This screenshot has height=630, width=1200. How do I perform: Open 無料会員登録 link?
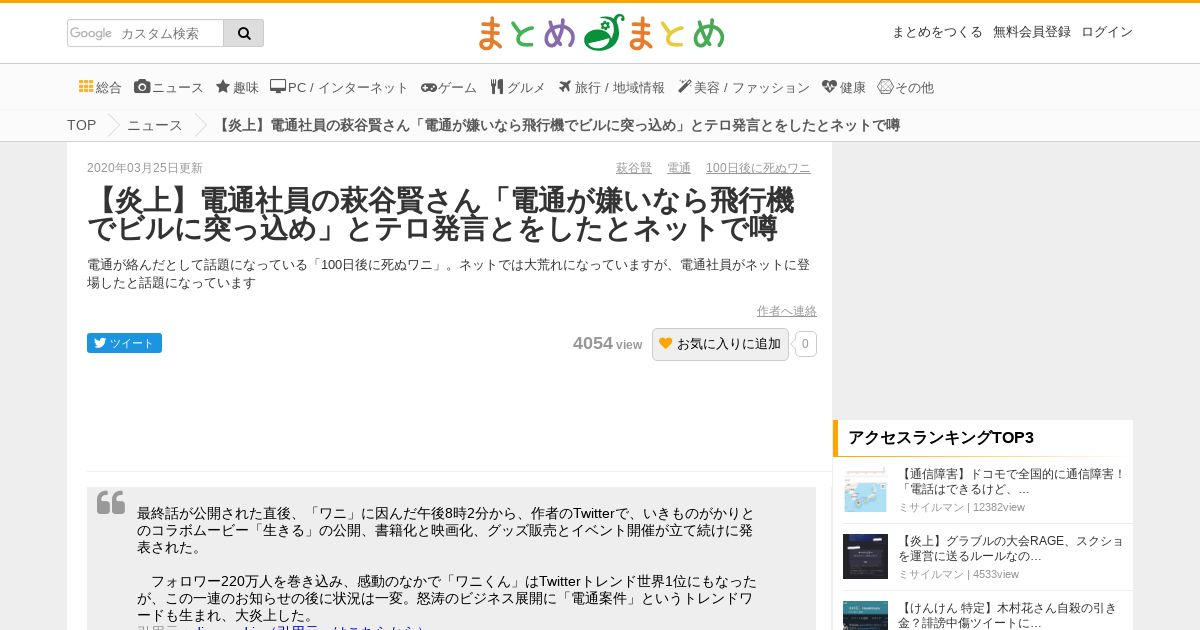coord(1032,32)
